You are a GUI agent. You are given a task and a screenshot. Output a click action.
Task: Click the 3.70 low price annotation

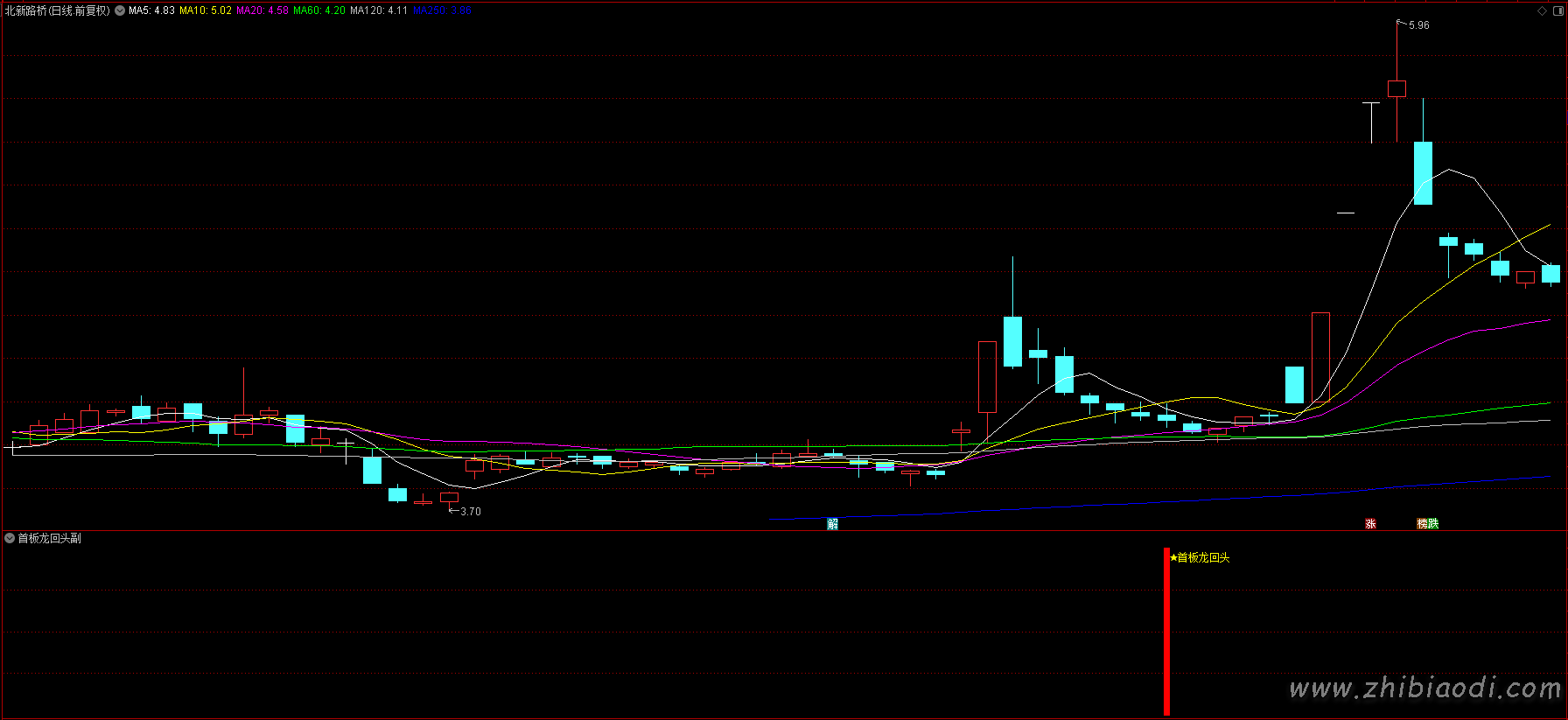coord(470,512)
